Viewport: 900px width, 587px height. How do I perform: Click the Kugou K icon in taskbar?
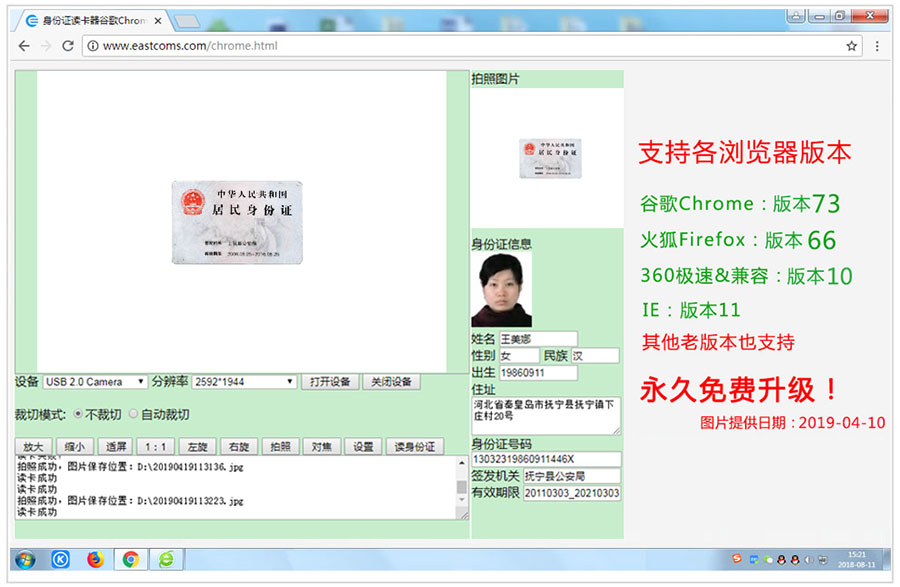click(x=60, y=559)
